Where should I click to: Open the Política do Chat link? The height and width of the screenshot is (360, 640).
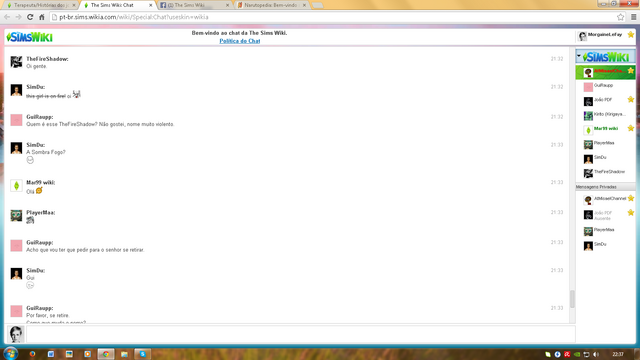pyautogui.click(x=240, y=41)
